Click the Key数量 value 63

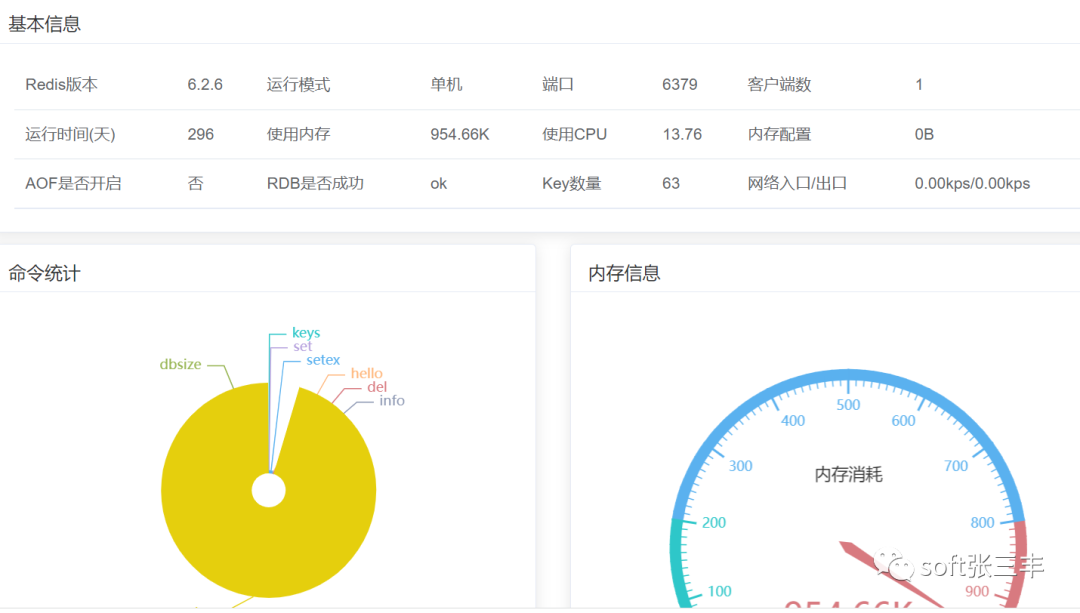coord(671,184)
